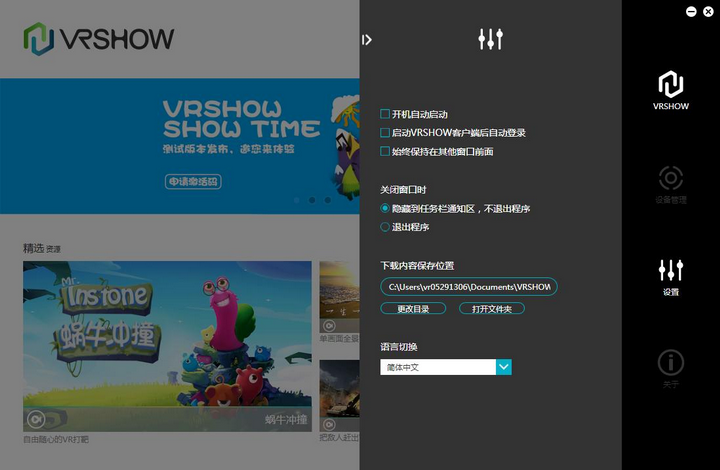Screen dimensions: 720x470
Task: Select the third banner carousel dot
Action: [327, 200]
